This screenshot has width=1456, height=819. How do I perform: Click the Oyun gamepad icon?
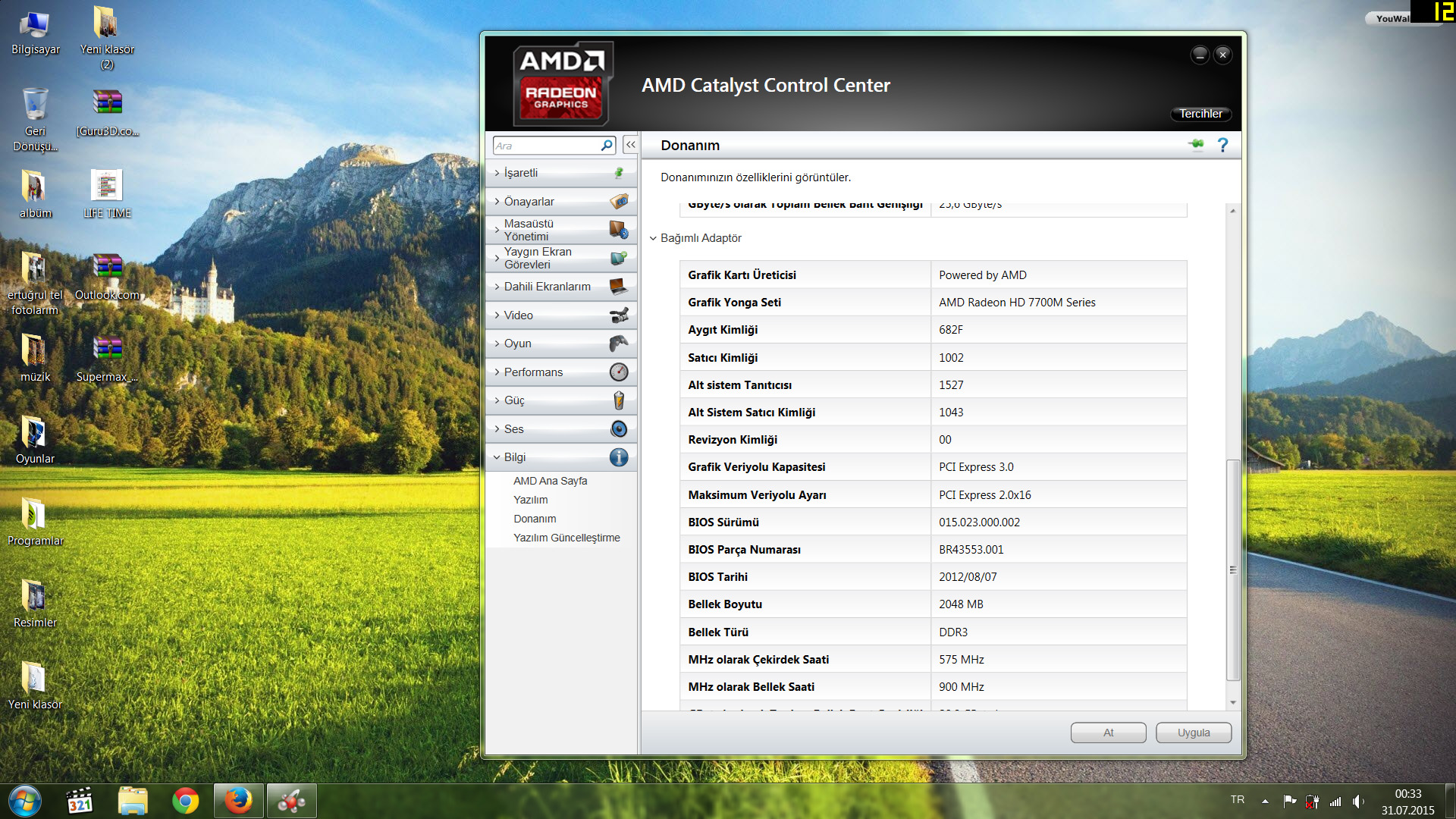619,344
